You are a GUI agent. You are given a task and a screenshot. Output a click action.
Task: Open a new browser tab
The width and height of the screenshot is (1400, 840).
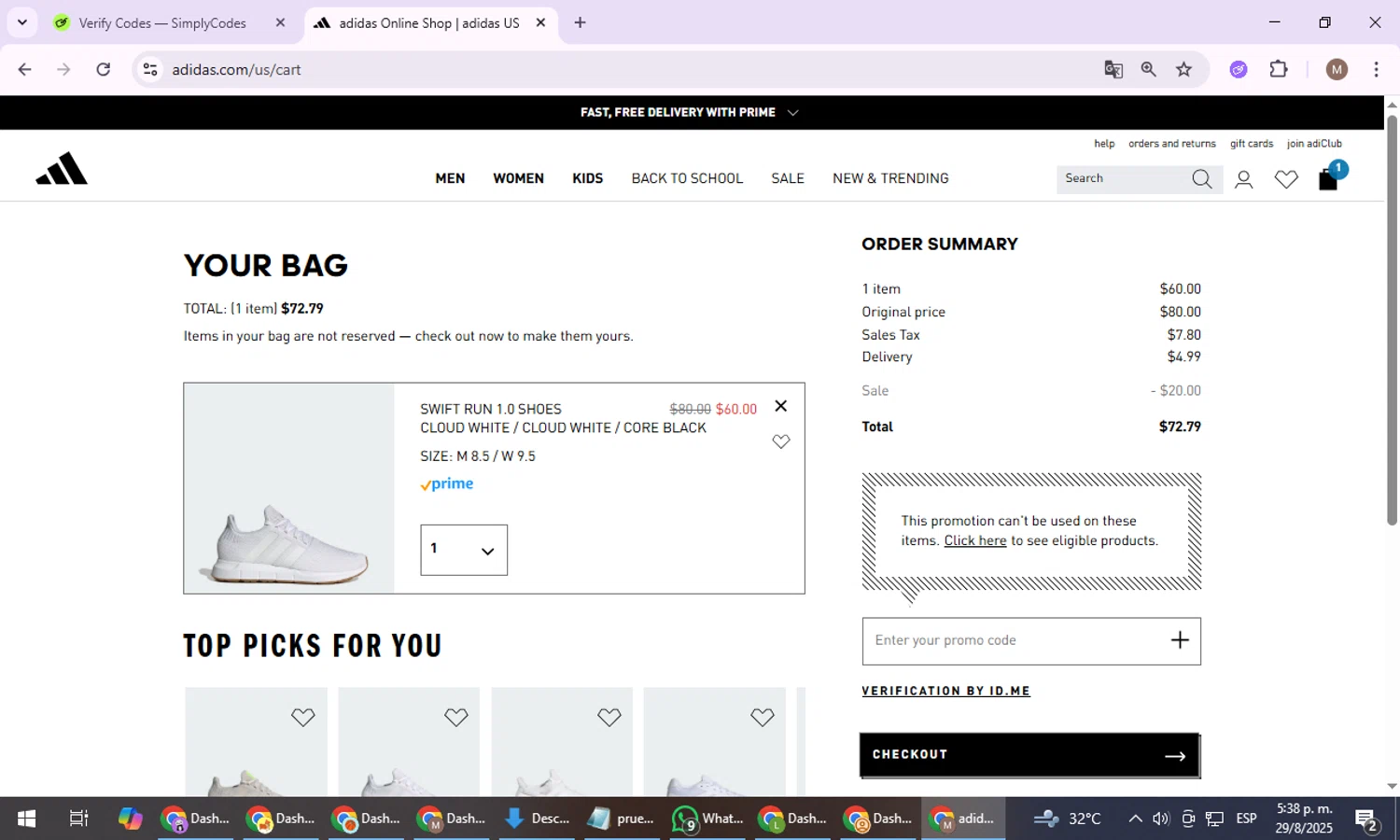581,22
